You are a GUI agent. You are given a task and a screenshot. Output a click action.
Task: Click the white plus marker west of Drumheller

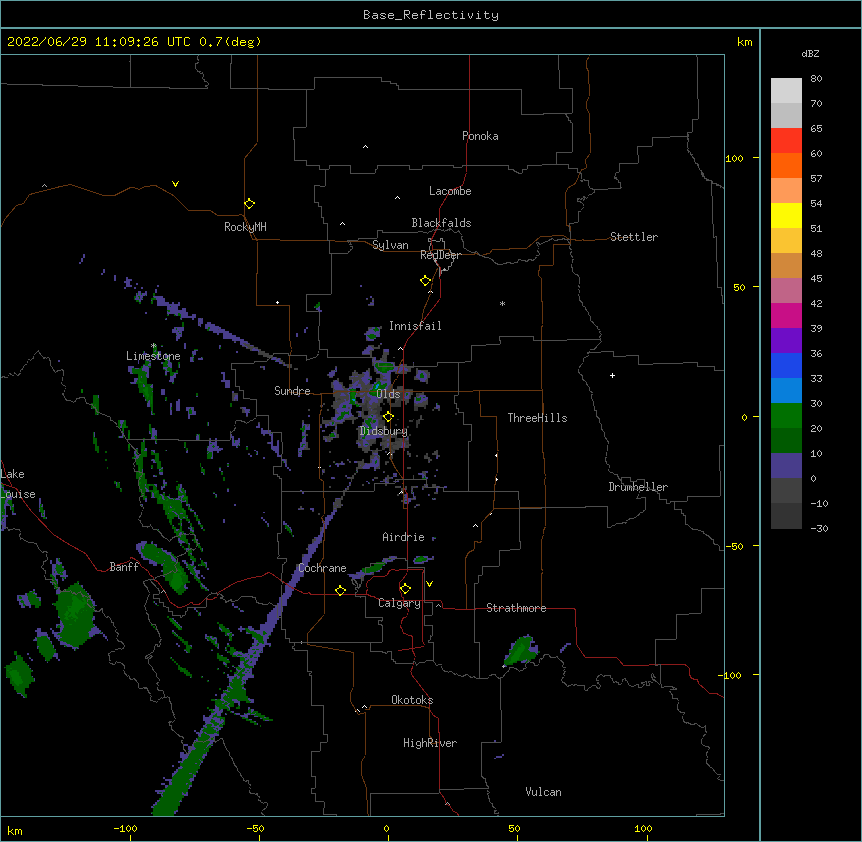(x=612, y=375)
